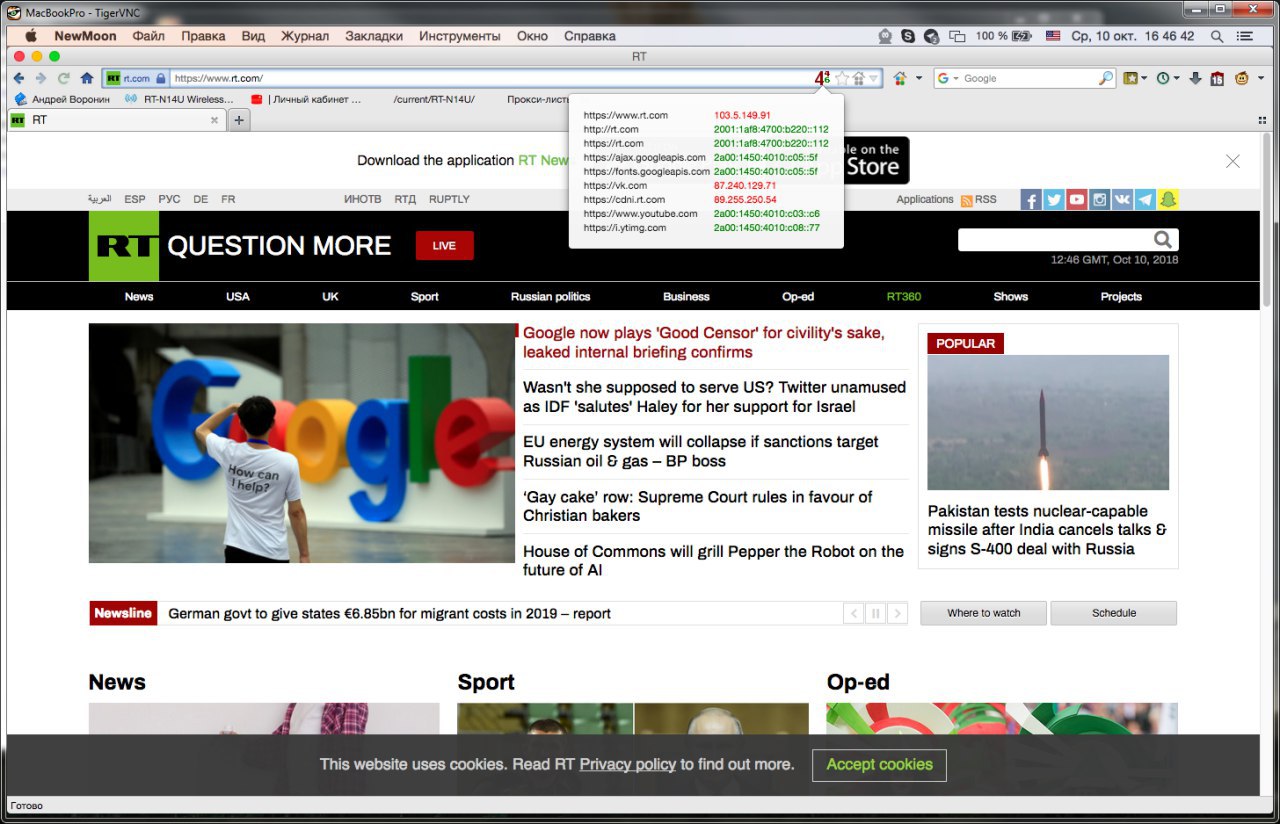Pause the Newsline ticker
This screenshot has height=824, width=1280.
tap(876, 613)
